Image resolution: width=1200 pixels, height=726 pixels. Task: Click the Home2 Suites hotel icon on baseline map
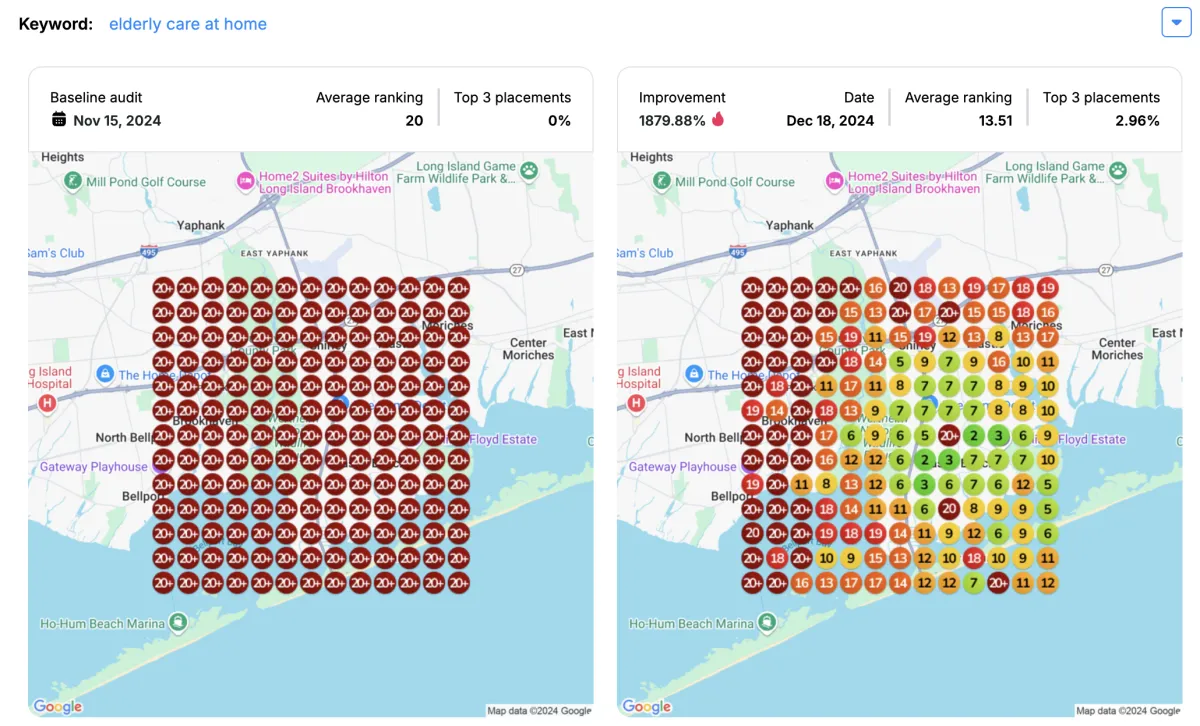coord(245,181)
